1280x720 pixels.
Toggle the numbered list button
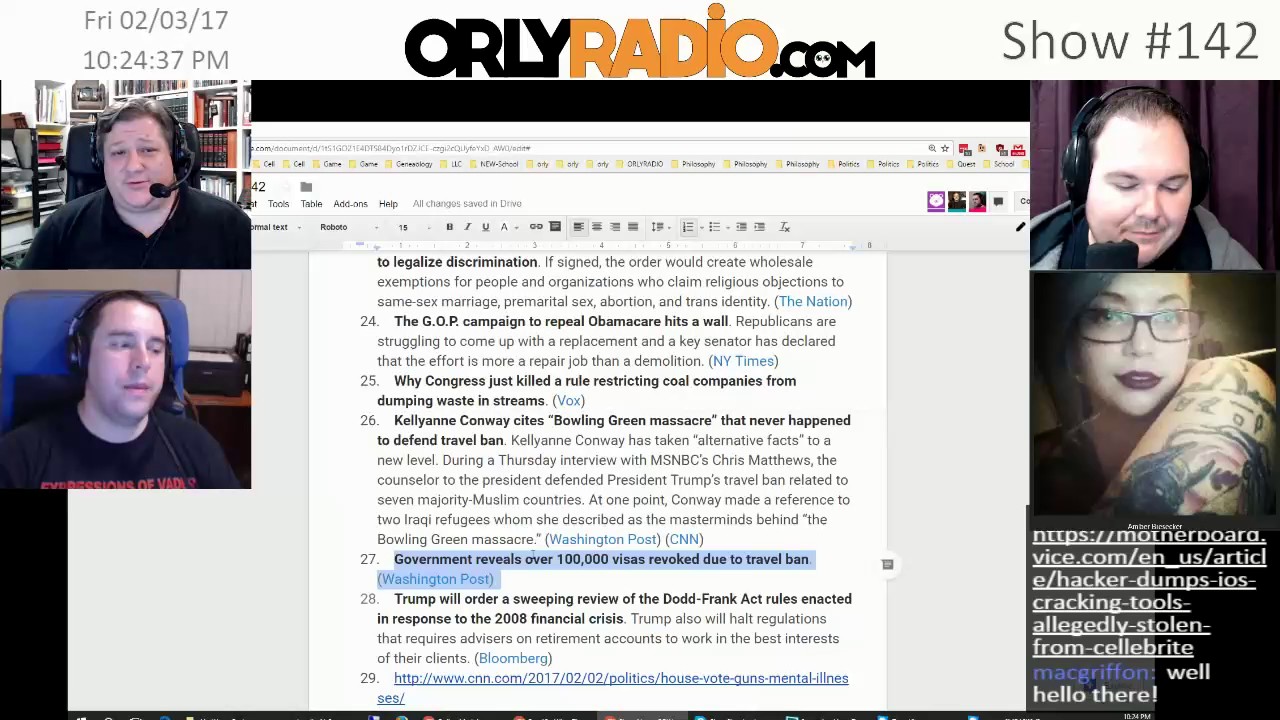point(687,227)
